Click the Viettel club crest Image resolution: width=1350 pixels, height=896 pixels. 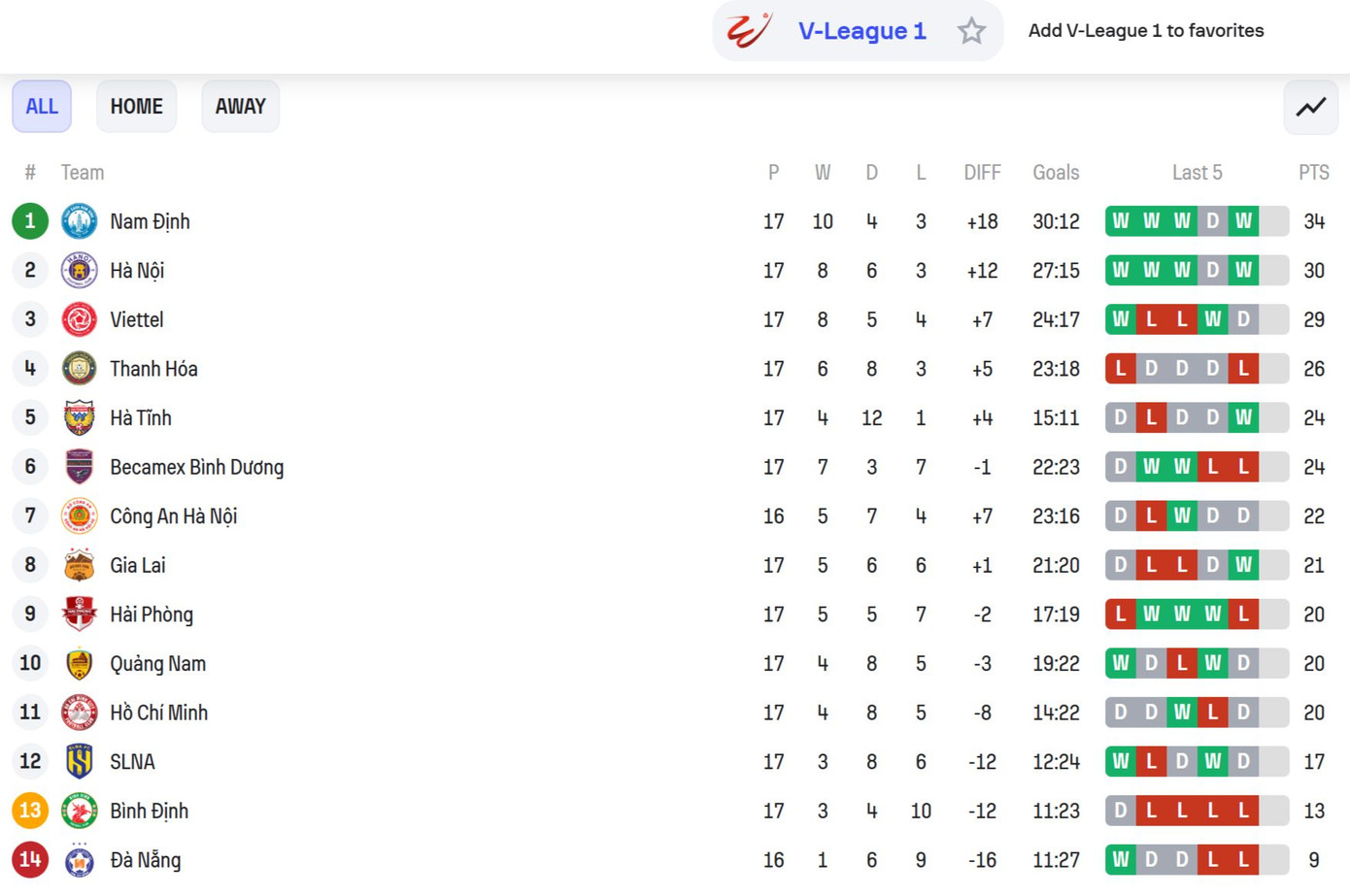tap(79, 319)
